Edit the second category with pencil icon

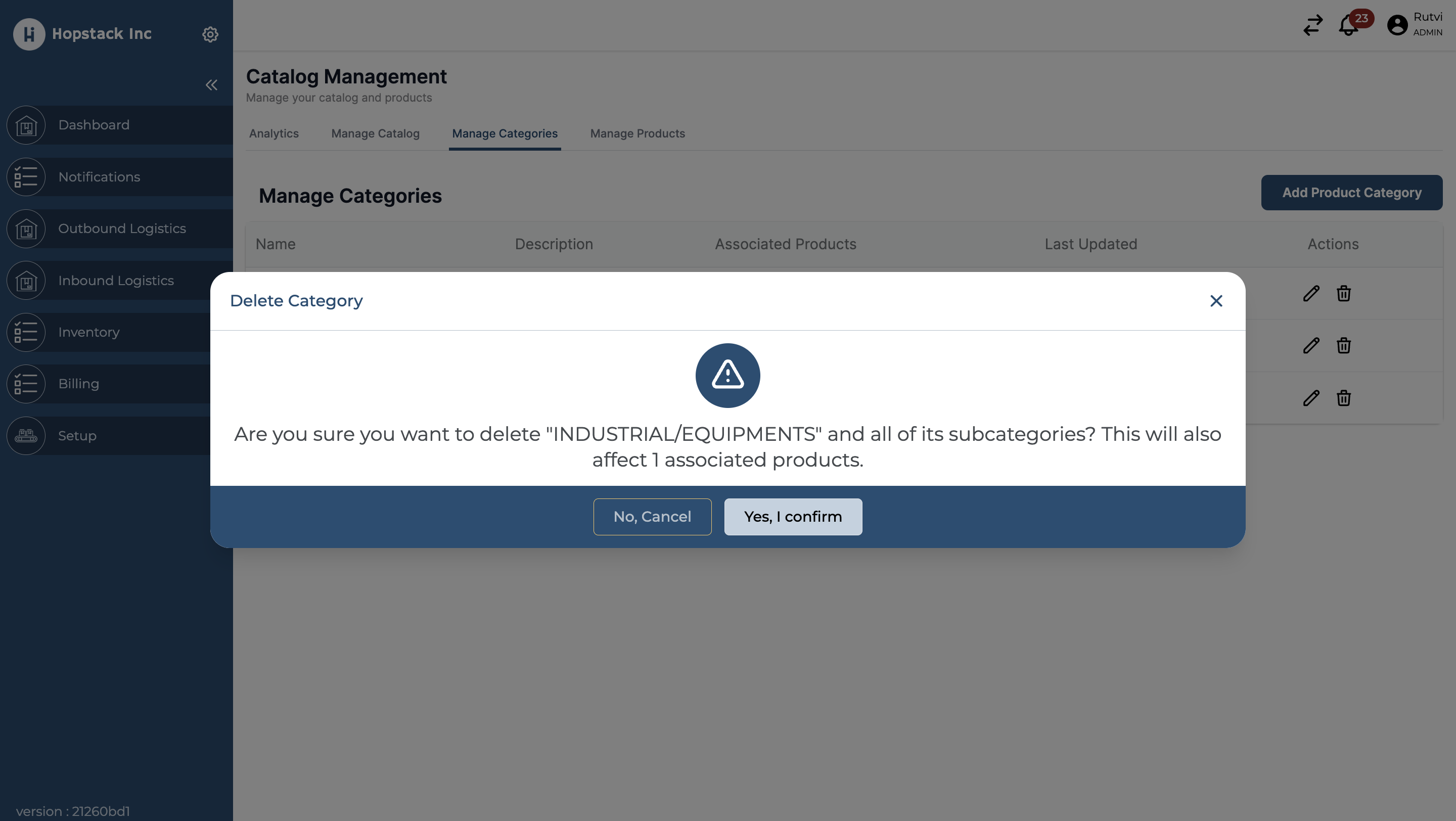(x=1311, y=346)
